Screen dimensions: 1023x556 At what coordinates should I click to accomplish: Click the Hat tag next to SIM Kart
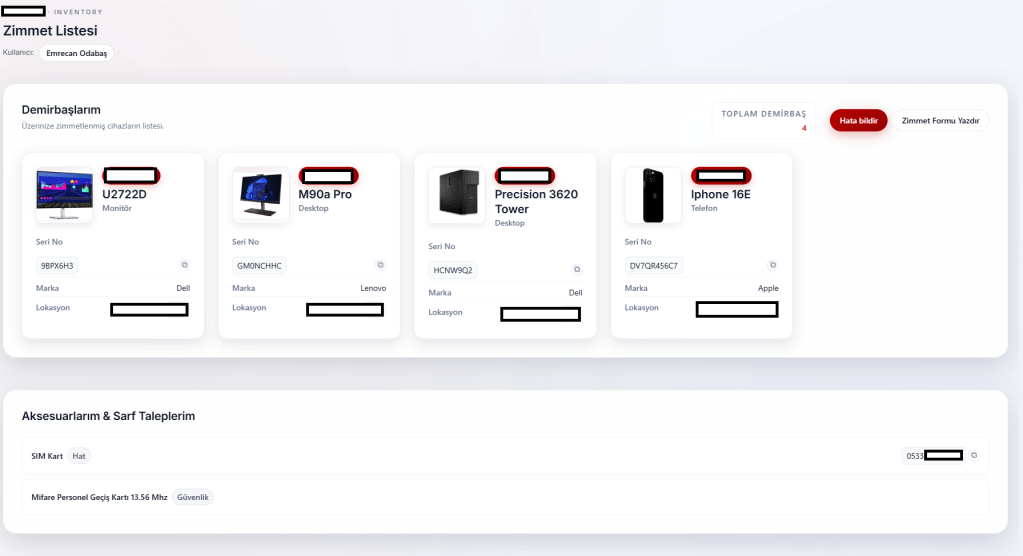[x=79, y=456]
